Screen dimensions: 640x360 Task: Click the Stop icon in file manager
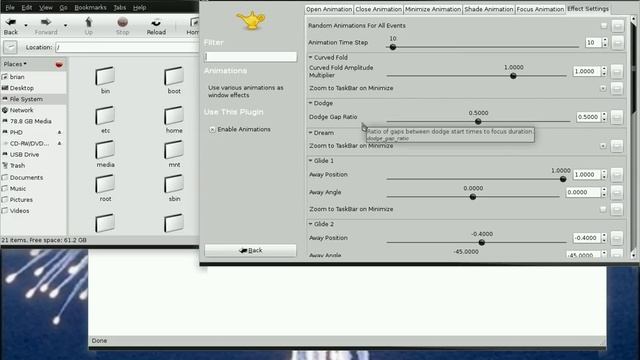click(x=122, y=22)
